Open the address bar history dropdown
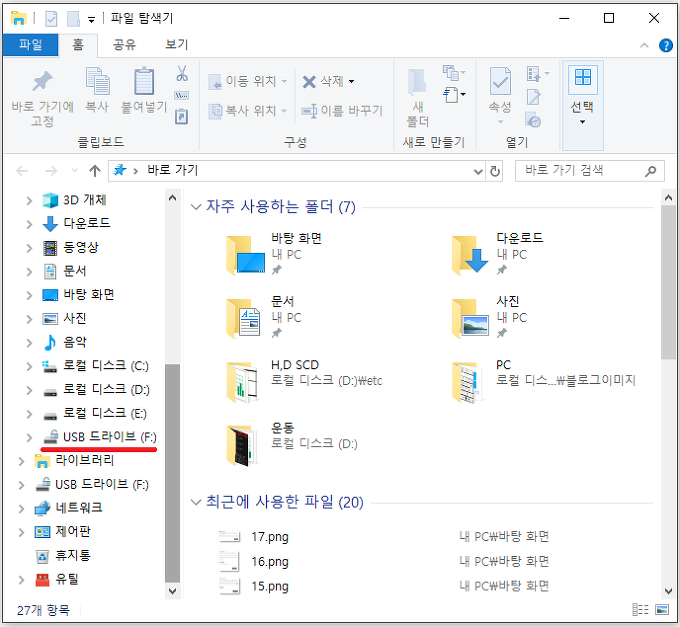680x627 pixels. [x=478, y=171]
